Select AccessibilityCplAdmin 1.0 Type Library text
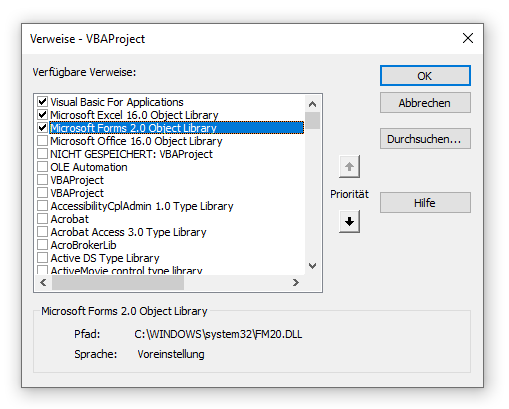This screenshot has width=509, height=409. 142,206
